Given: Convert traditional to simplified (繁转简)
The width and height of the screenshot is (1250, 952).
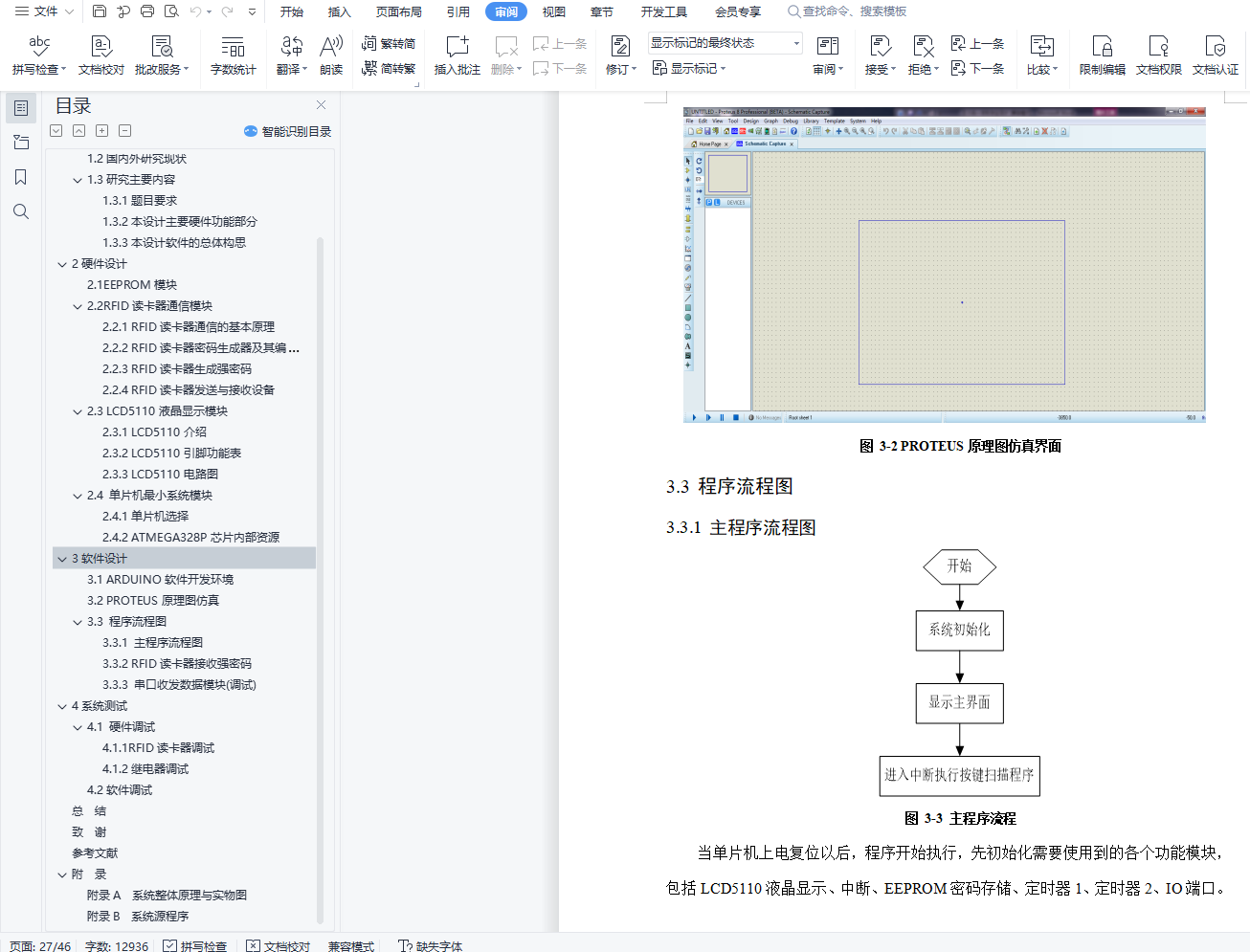Looking at the screenshot, I should (389, 43).
